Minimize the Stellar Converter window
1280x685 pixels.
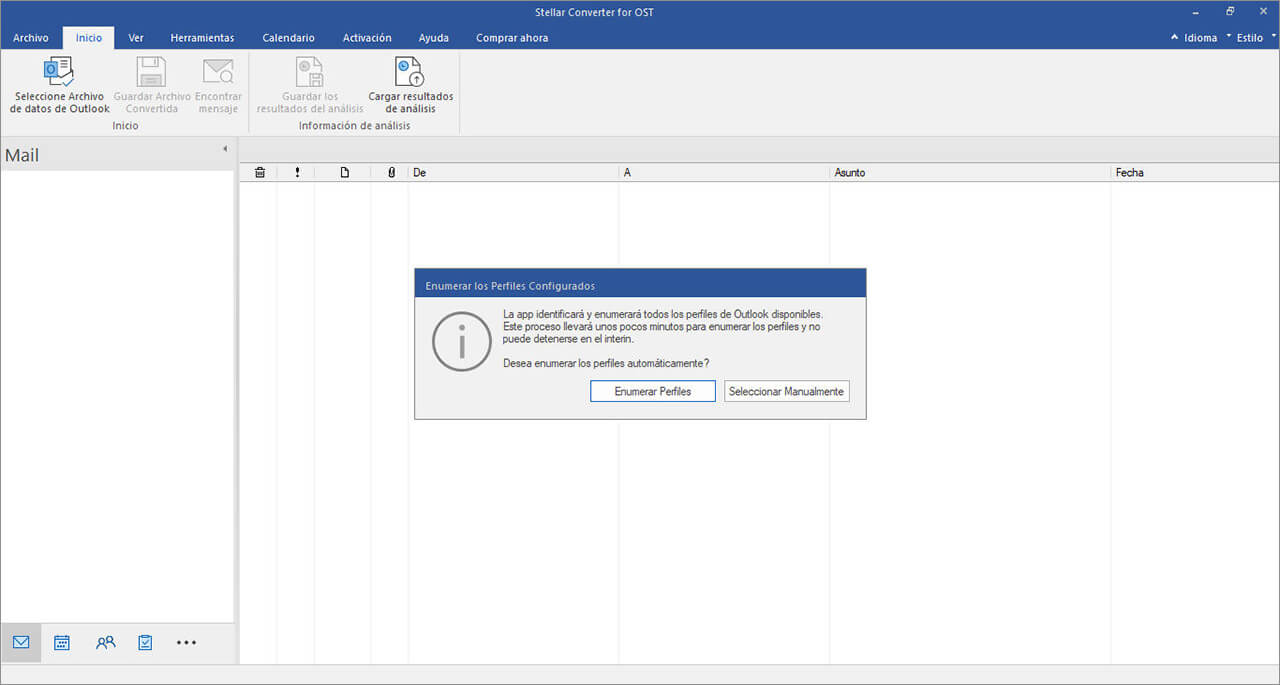pos(1196,11)
